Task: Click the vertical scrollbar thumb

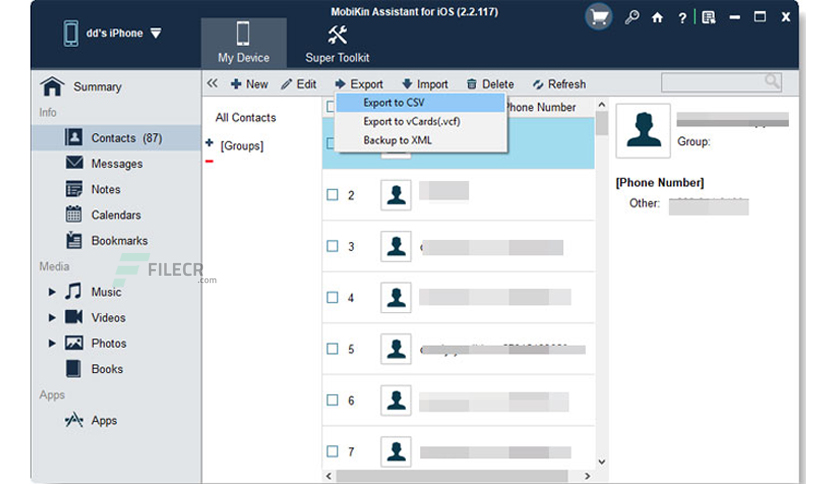Action: [x=601, y=123]
